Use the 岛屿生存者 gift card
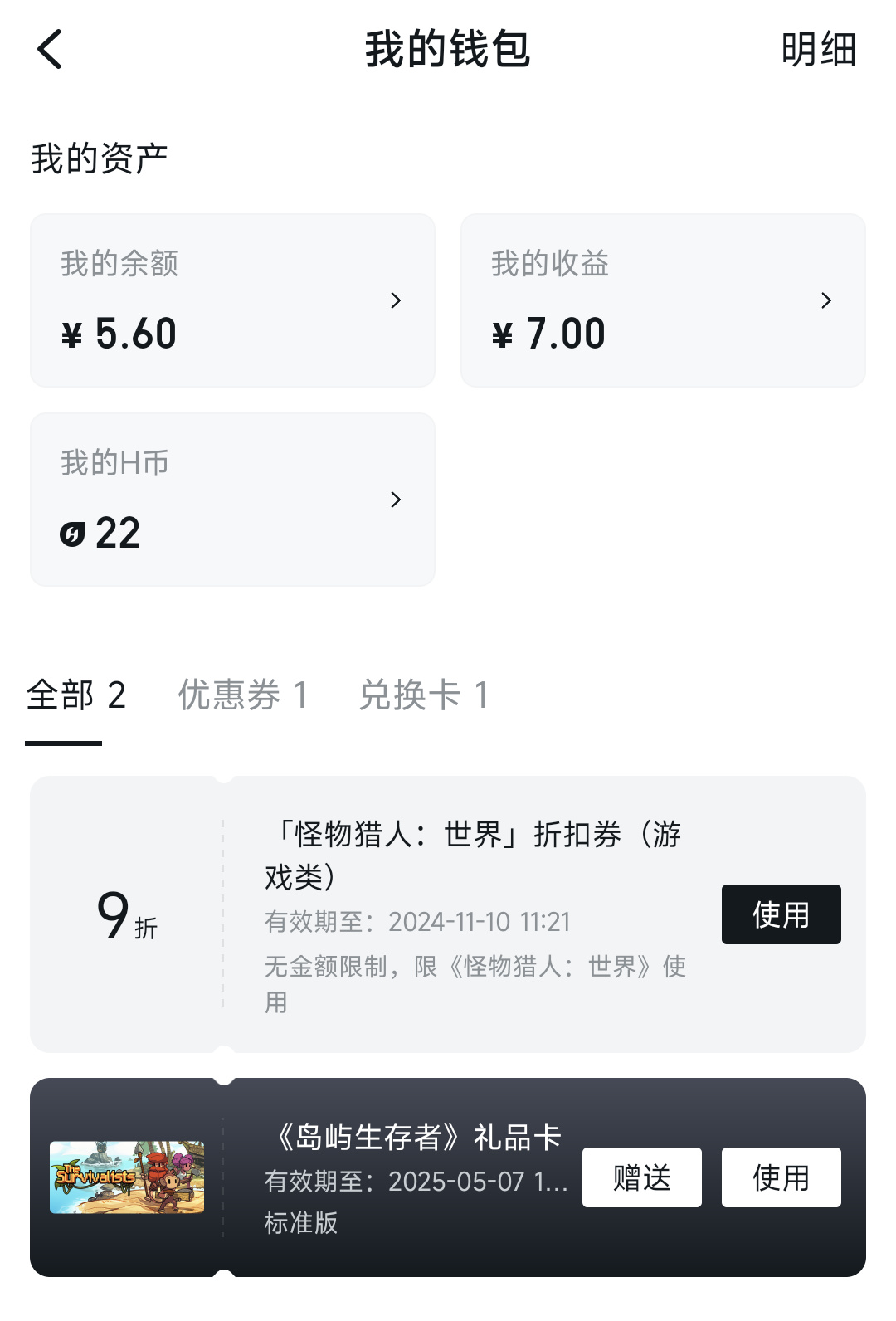Image resolution: width=896 pixels, height=1321 pixels. (x=781, y=1177)
